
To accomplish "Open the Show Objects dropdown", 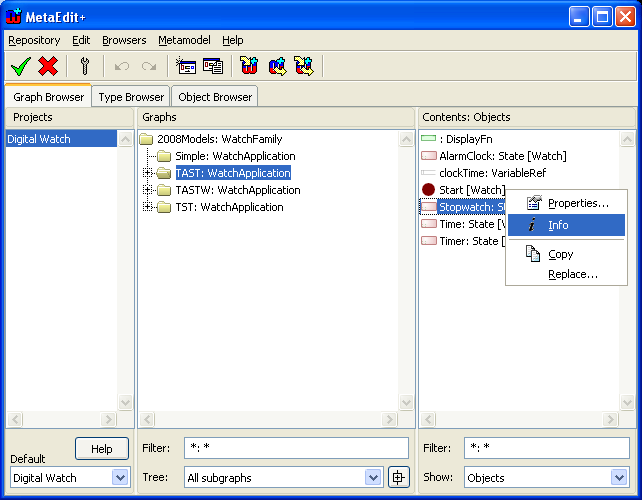I will (618, 478).
